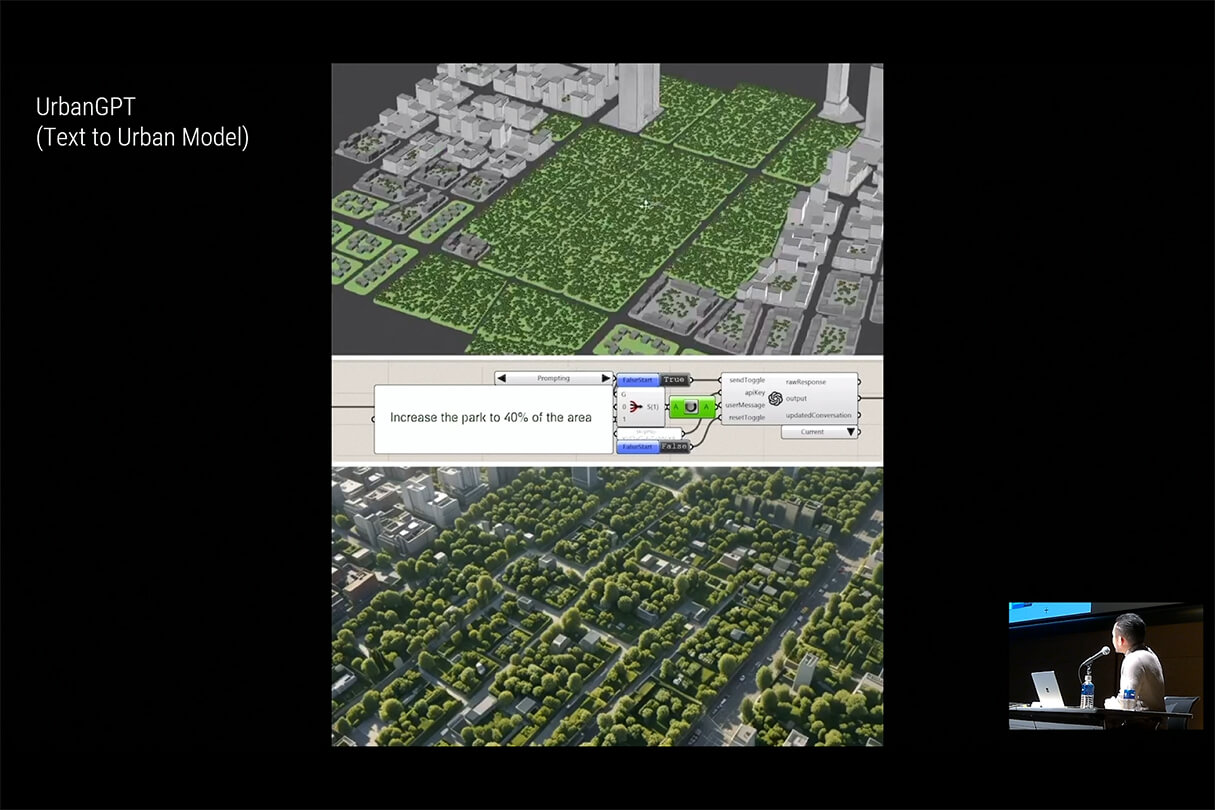Click the dropdown arrow beside Current
Viewport: 1215px width, 810px height.
click(851, 432)
